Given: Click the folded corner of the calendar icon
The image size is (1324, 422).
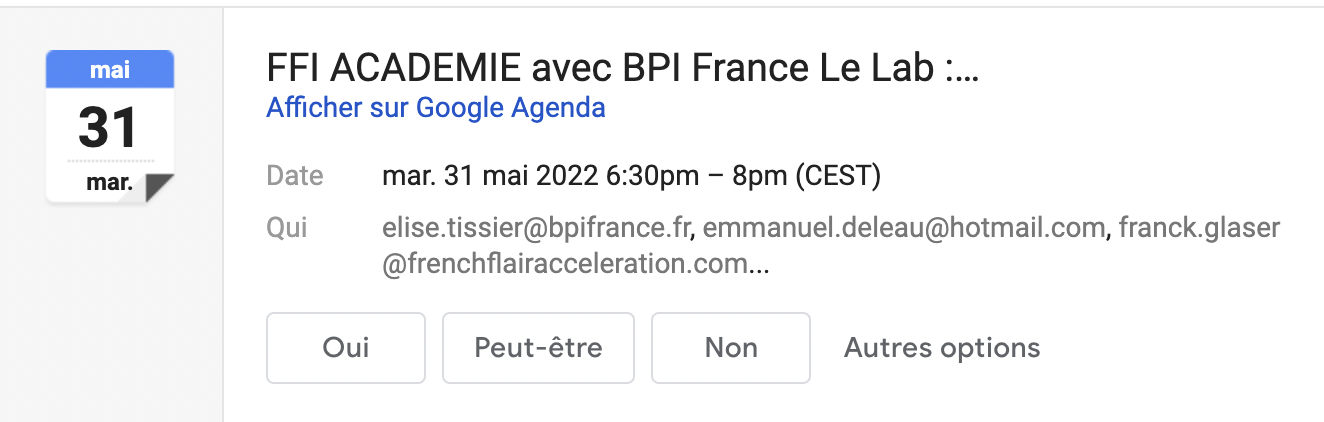Looking at the screenshot, I should pyautogui.click(x=159, y=187).
